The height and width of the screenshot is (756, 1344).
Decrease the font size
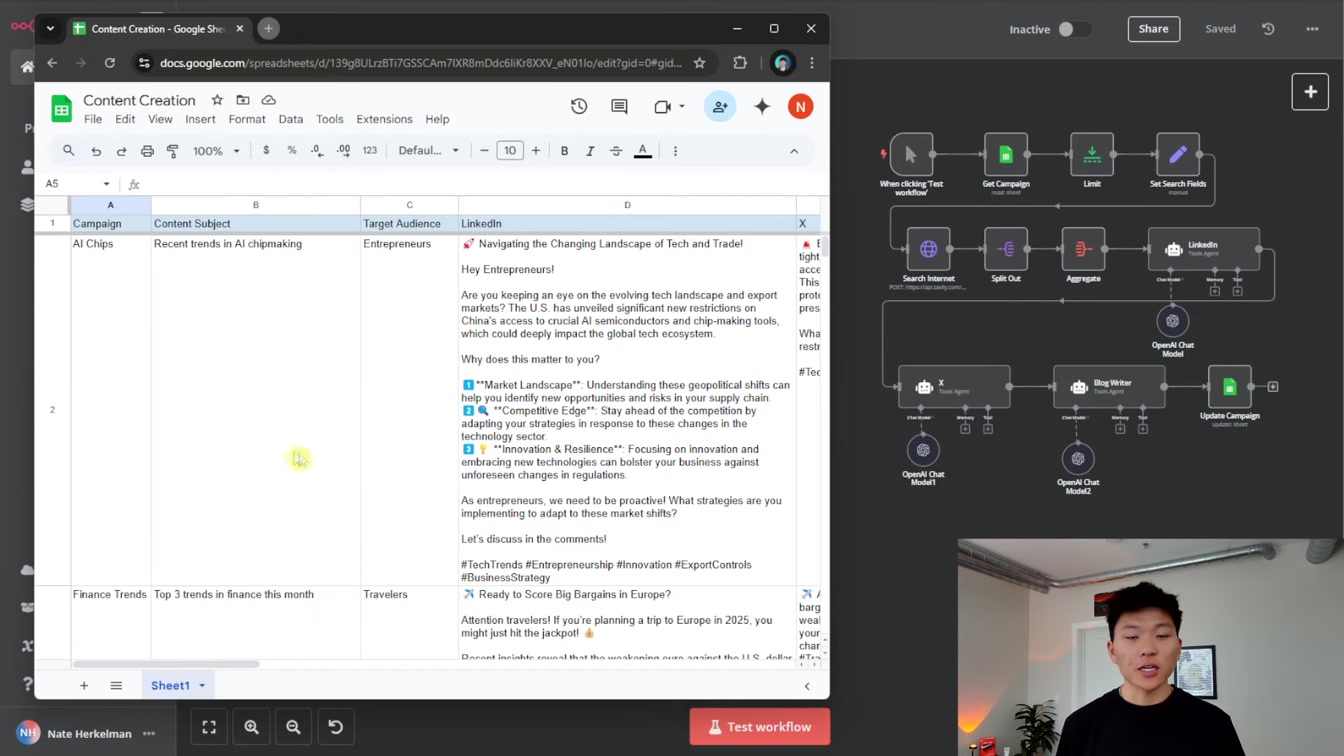484,151
